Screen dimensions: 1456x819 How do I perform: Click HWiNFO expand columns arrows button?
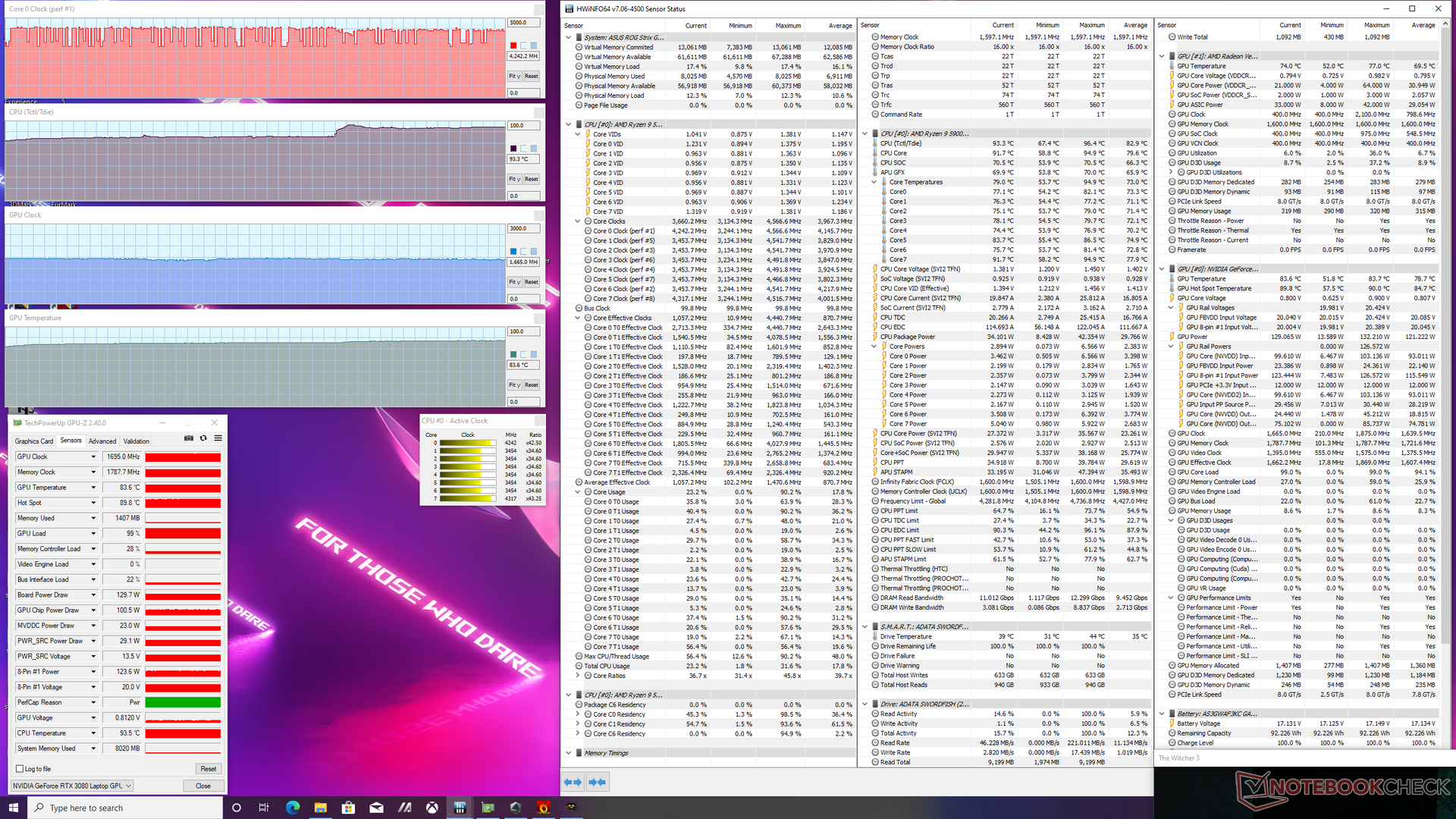coord(573,782)
